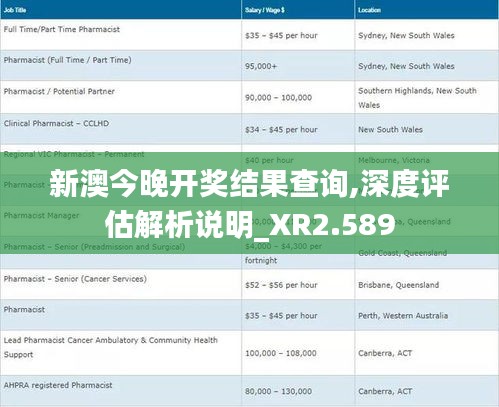The height and width of the screenshot is (407, 499).
Task: Click the 100,000 – 108,000 salary cell
Action: [x=281, y=353]
